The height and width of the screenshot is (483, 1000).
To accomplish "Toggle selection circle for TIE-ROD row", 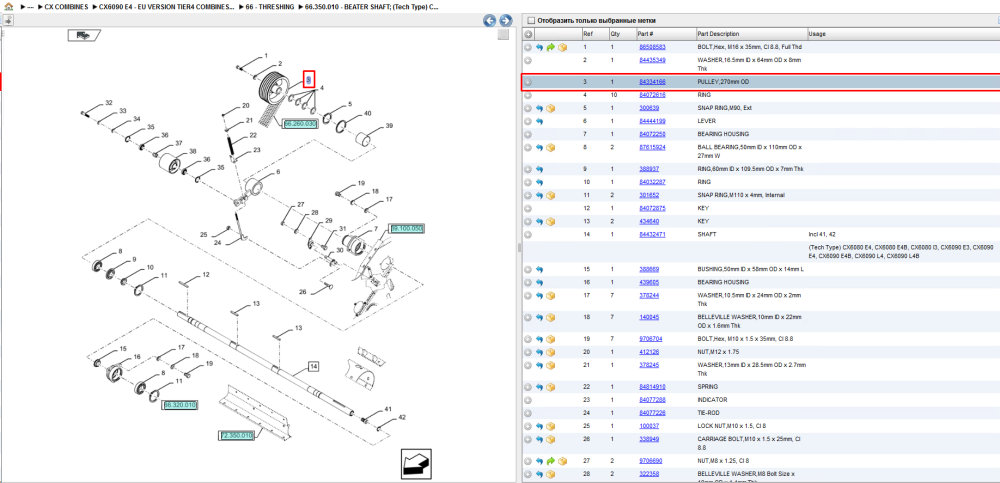I will pos(528,413).
